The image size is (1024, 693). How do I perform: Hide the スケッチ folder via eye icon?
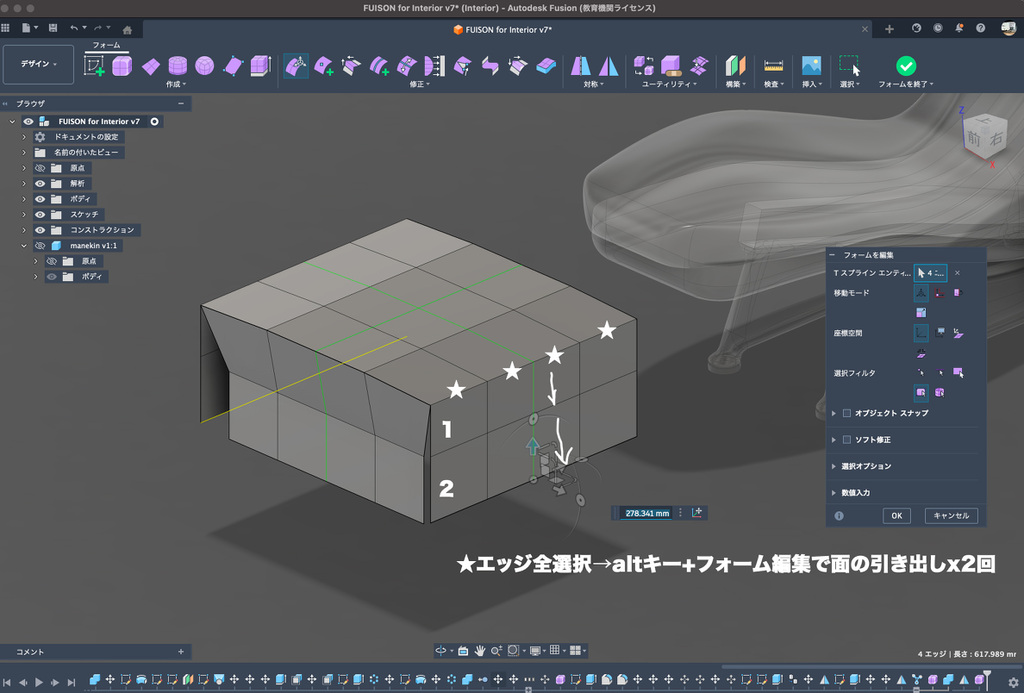(x=41, y=214)
